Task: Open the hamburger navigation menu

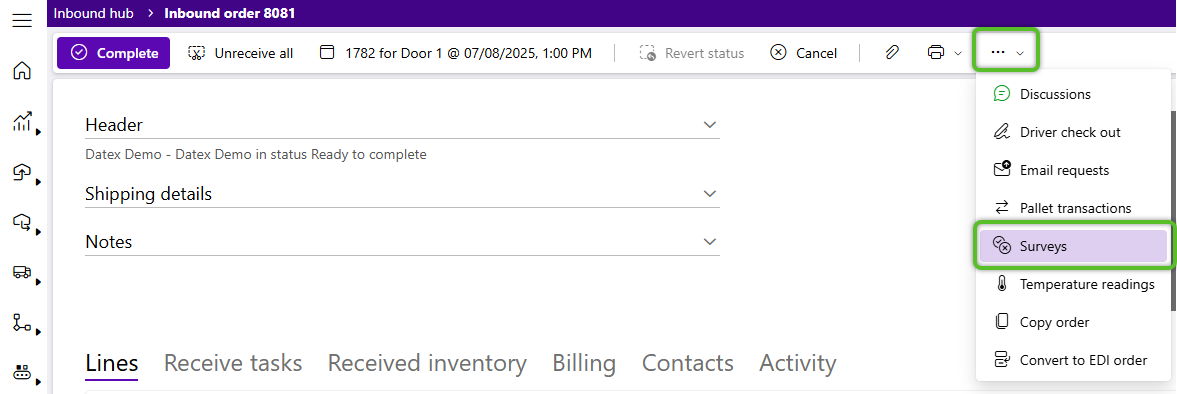Action: click(x=23, y=20)
